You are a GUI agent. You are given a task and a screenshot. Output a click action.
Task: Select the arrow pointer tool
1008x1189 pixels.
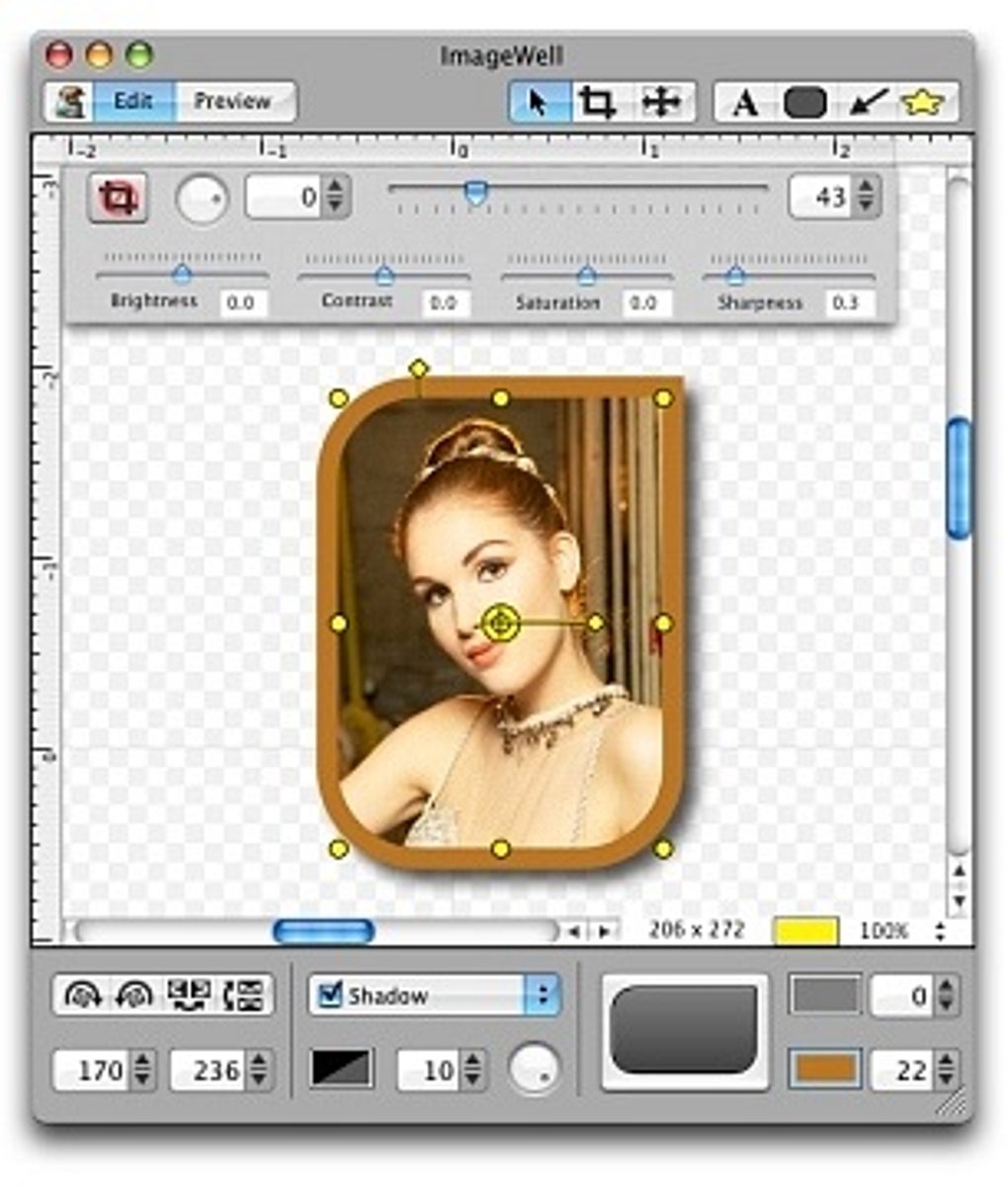click(539, 102)
